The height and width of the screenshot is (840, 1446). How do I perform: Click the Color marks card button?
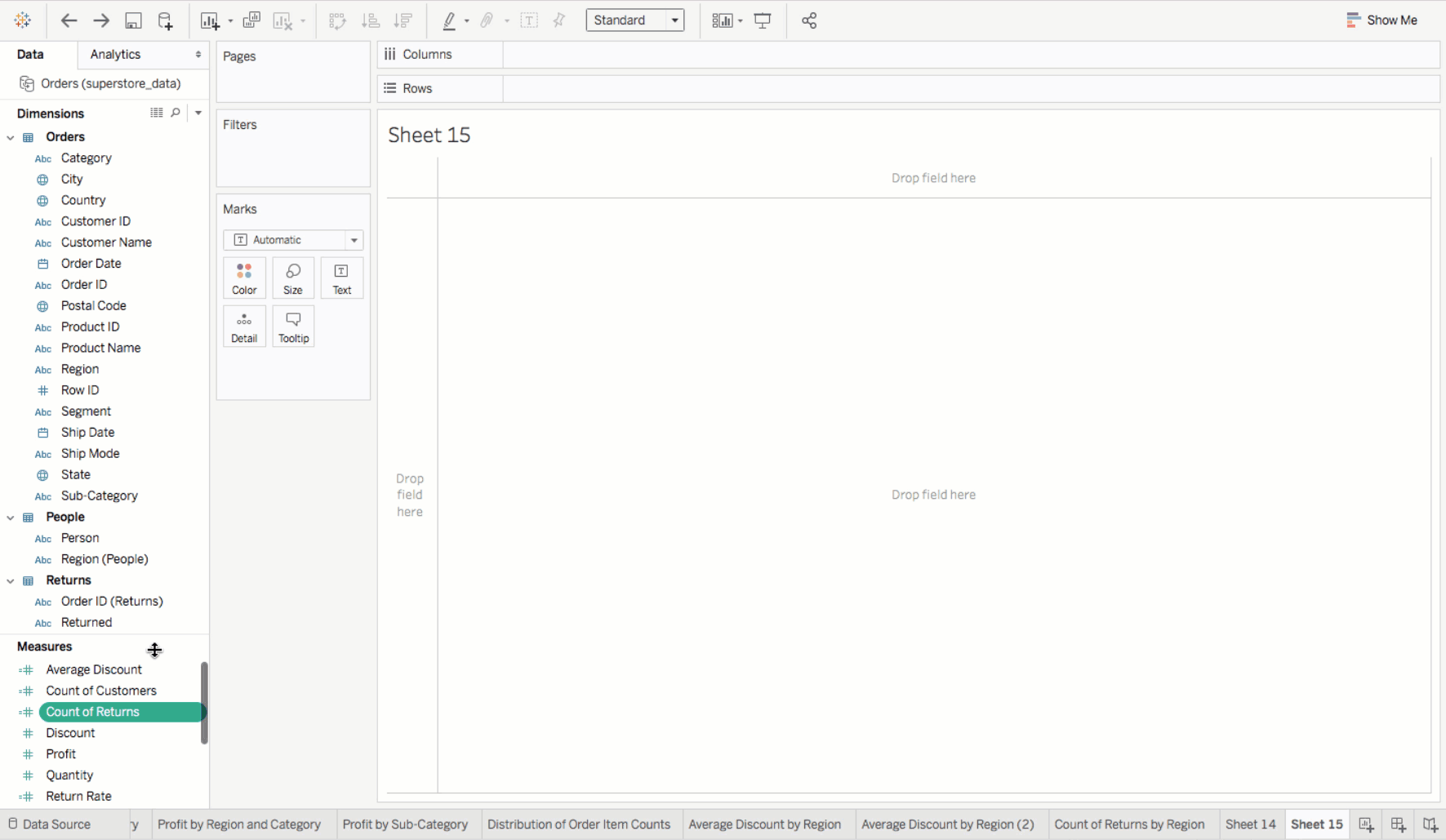(x=244, y=278)
